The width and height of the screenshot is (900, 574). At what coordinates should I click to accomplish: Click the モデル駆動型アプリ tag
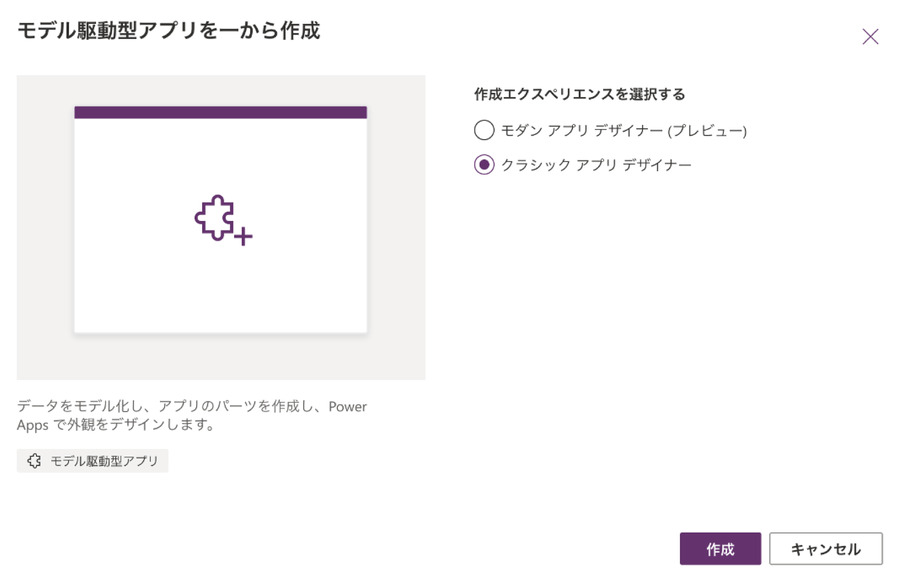tap(92, 461)
